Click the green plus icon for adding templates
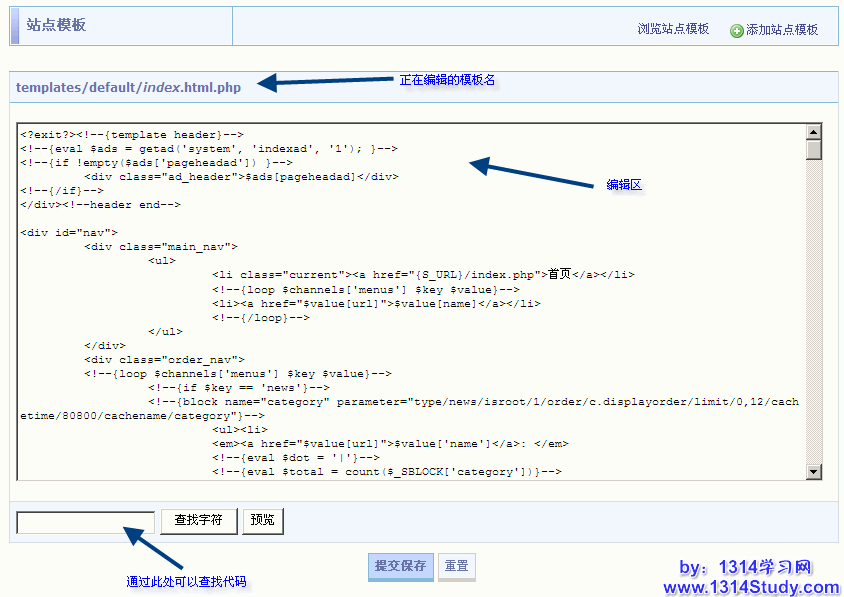Image resolution: width=844 pixels, height=597 pixels. click(737, 31)
